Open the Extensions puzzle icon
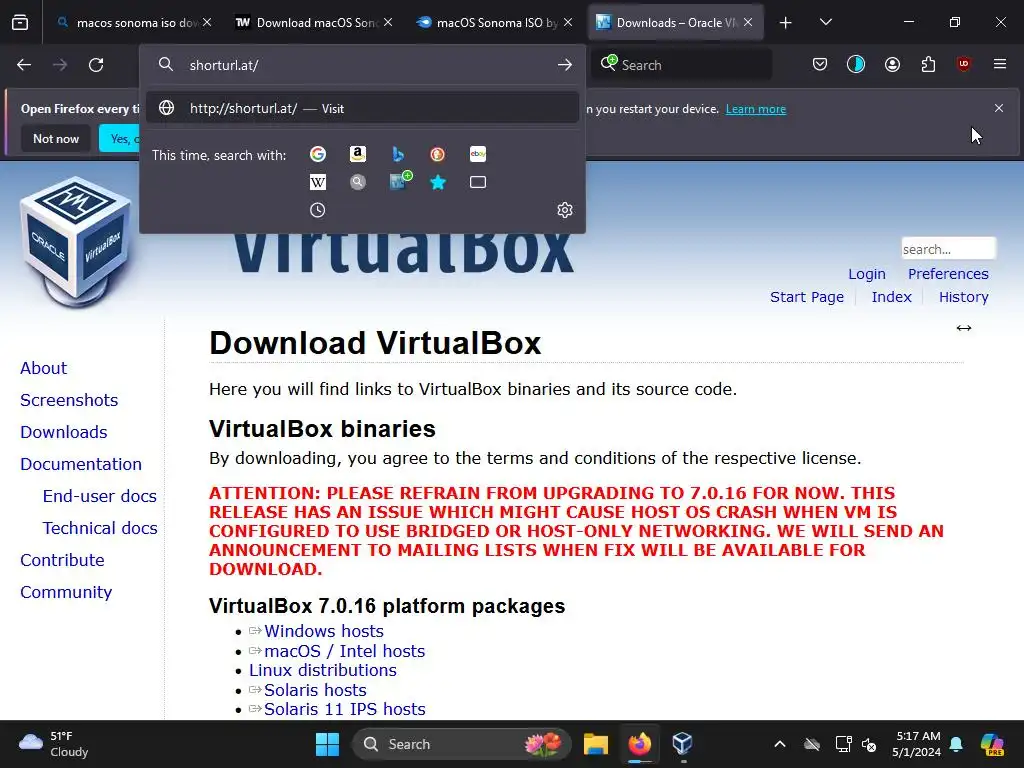The width and height of the screenshot is (1024, 768). [x=928, y=64]
